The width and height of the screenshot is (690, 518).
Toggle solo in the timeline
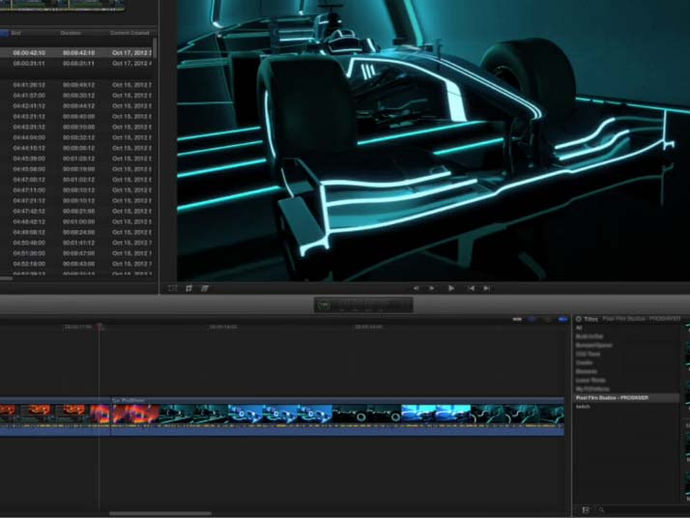[547, 319]
